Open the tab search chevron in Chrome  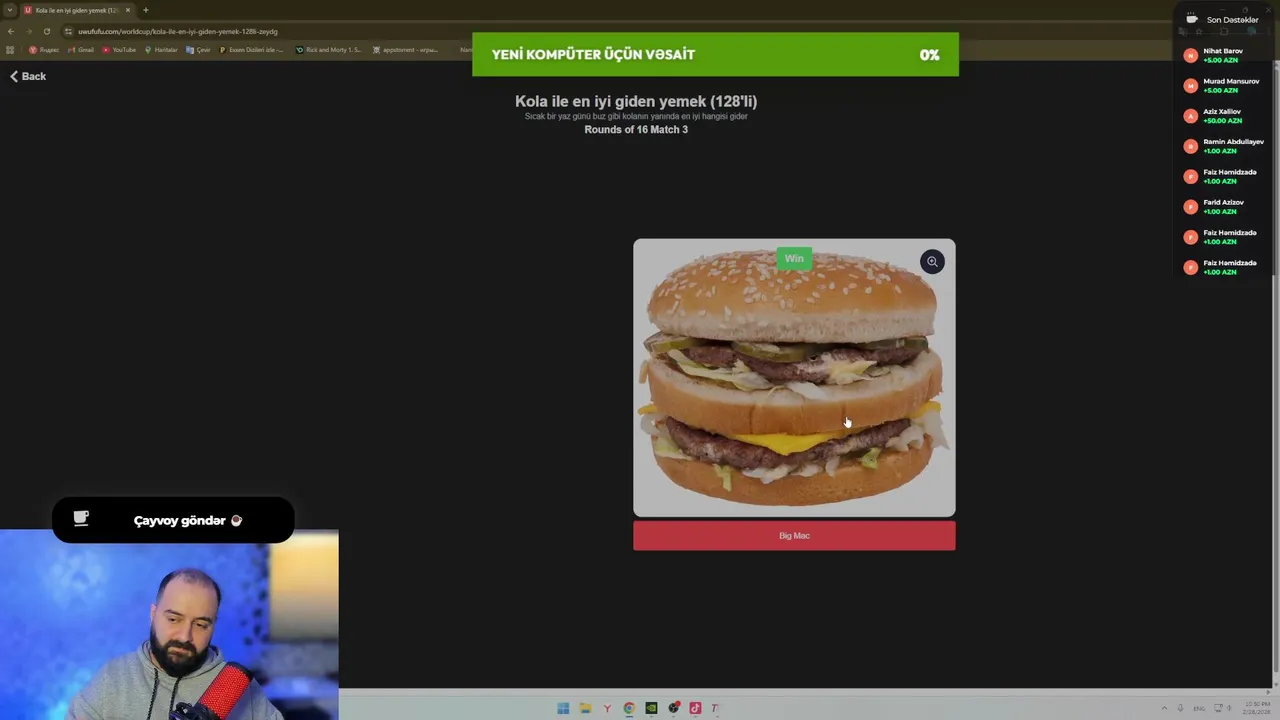click(9, 10)
